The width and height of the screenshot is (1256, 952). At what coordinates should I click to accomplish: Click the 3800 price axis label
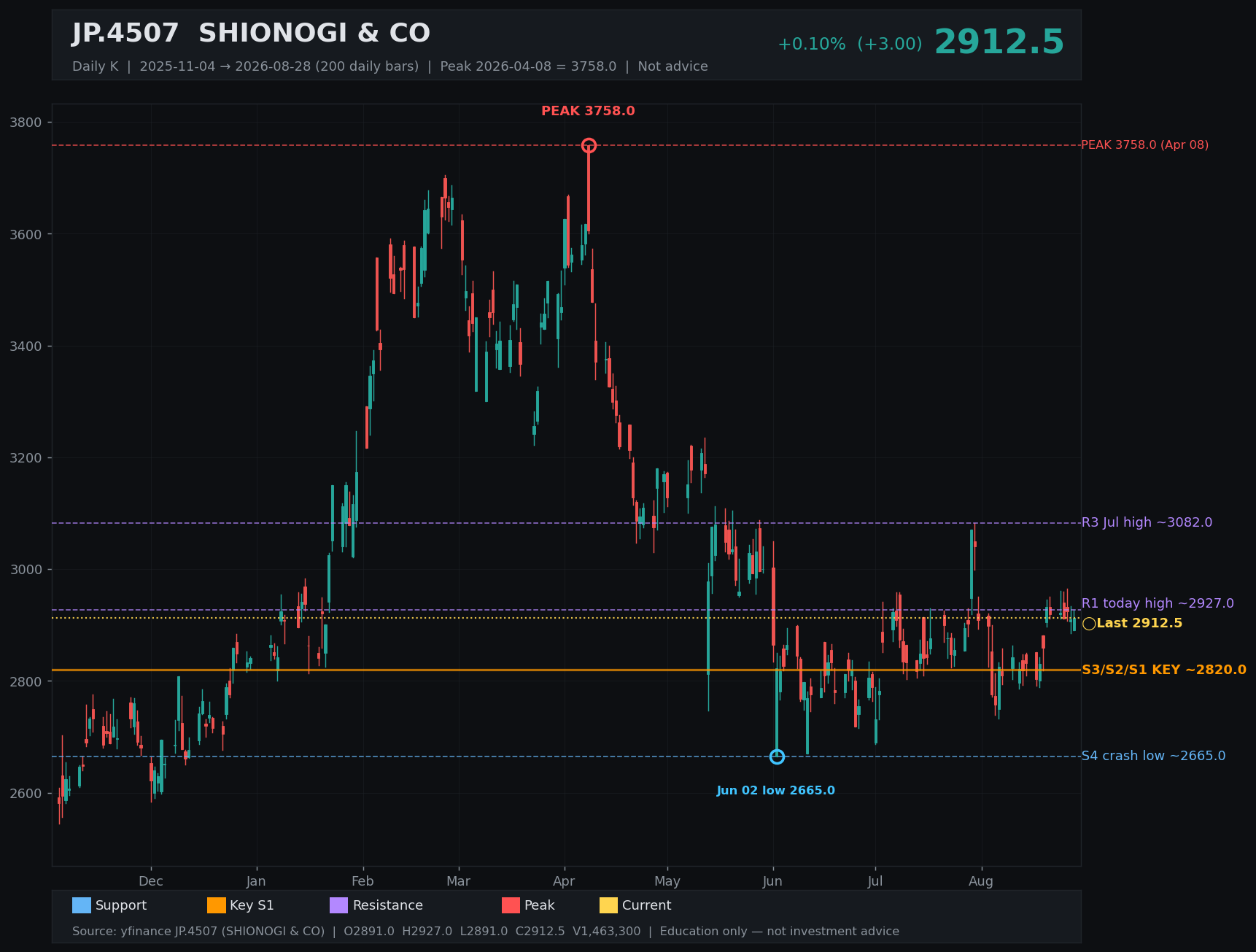click(x=26, y=123)
